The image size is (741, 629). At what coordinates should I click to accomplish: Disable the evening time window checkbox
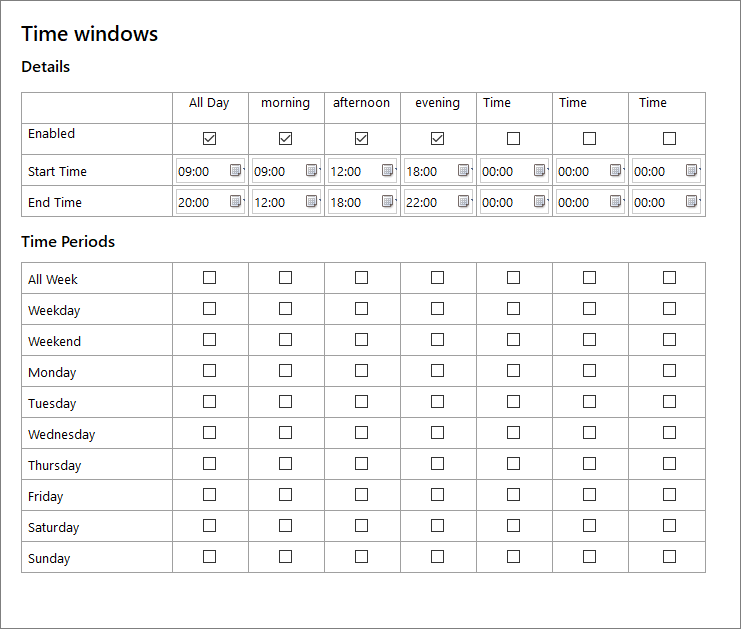click(x=438, y=138)
